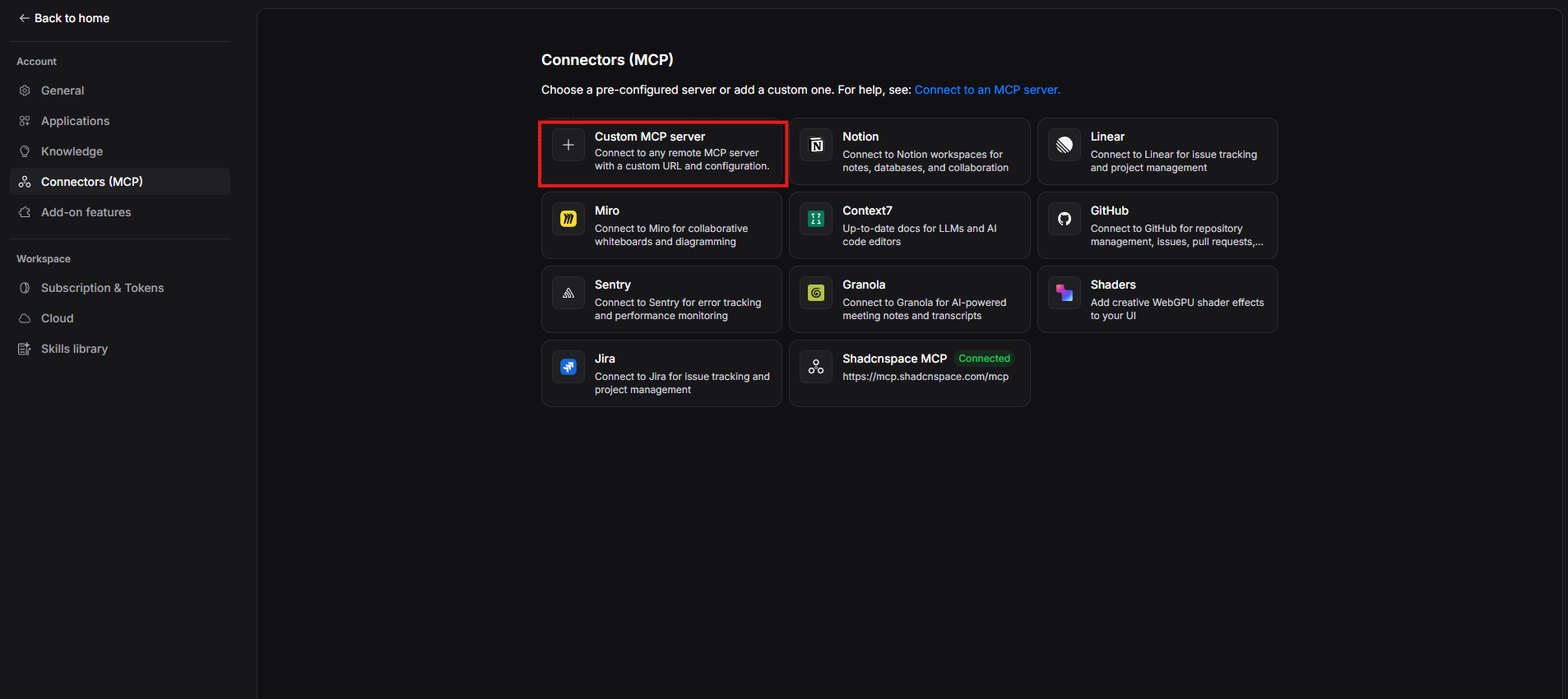The height and width of the screenshot is (699, 1568).
Task: Click the Notion logo icon
Action: point(816,145)
